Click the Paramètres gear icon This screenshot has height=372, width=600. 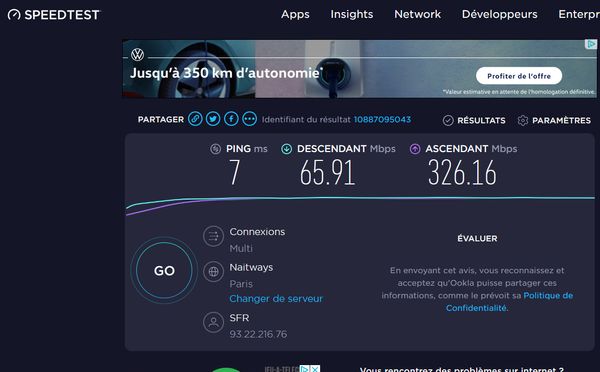523,121
